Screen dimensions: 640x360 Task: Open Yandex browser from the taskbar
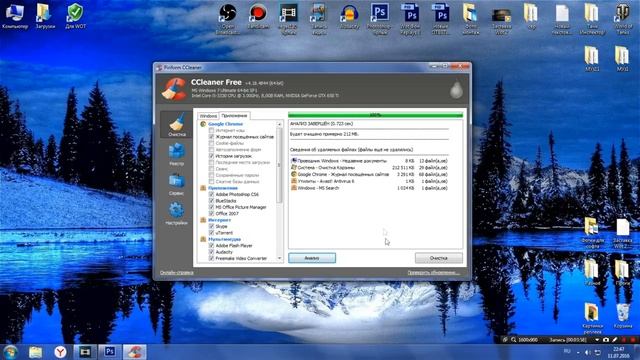[60, 352]
